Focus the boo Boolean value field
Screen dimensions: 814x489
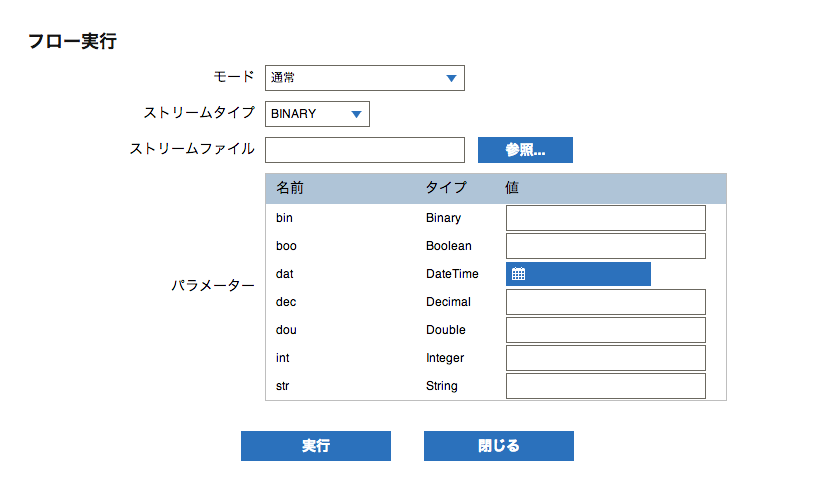pos(606,246)
